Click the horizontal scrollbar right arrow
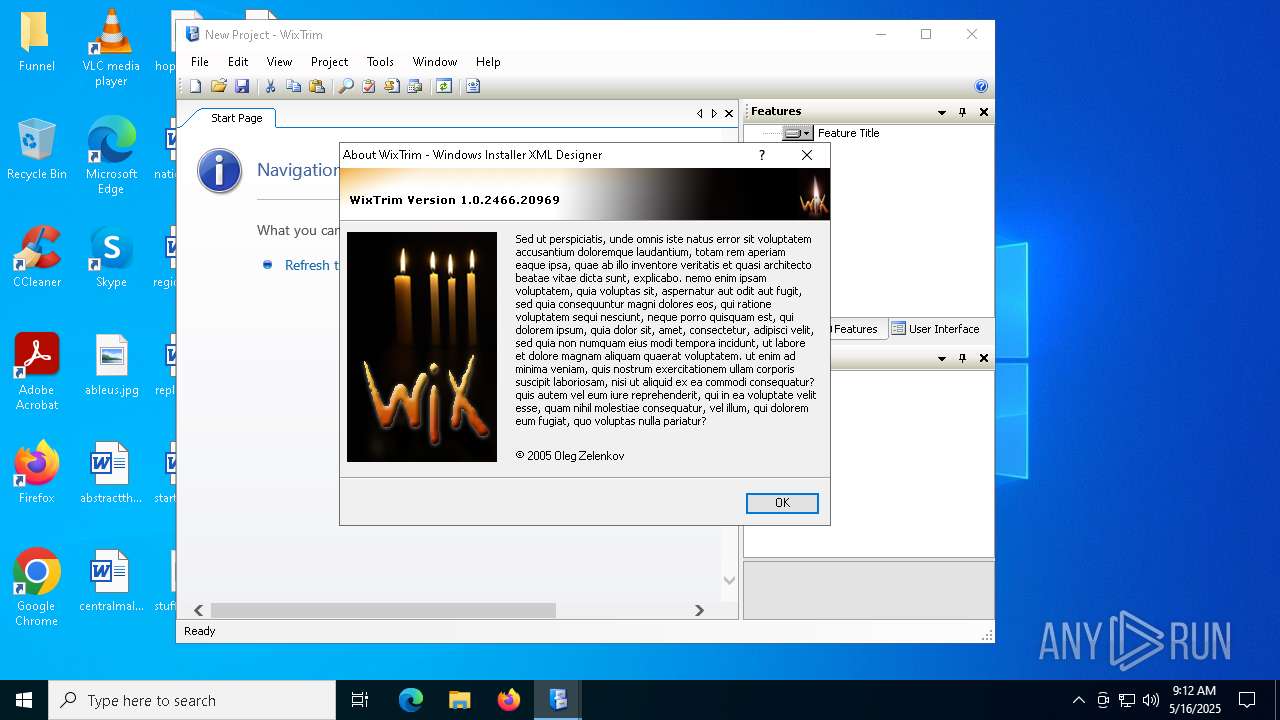The image size is (1280, 720). pos(699,610)
